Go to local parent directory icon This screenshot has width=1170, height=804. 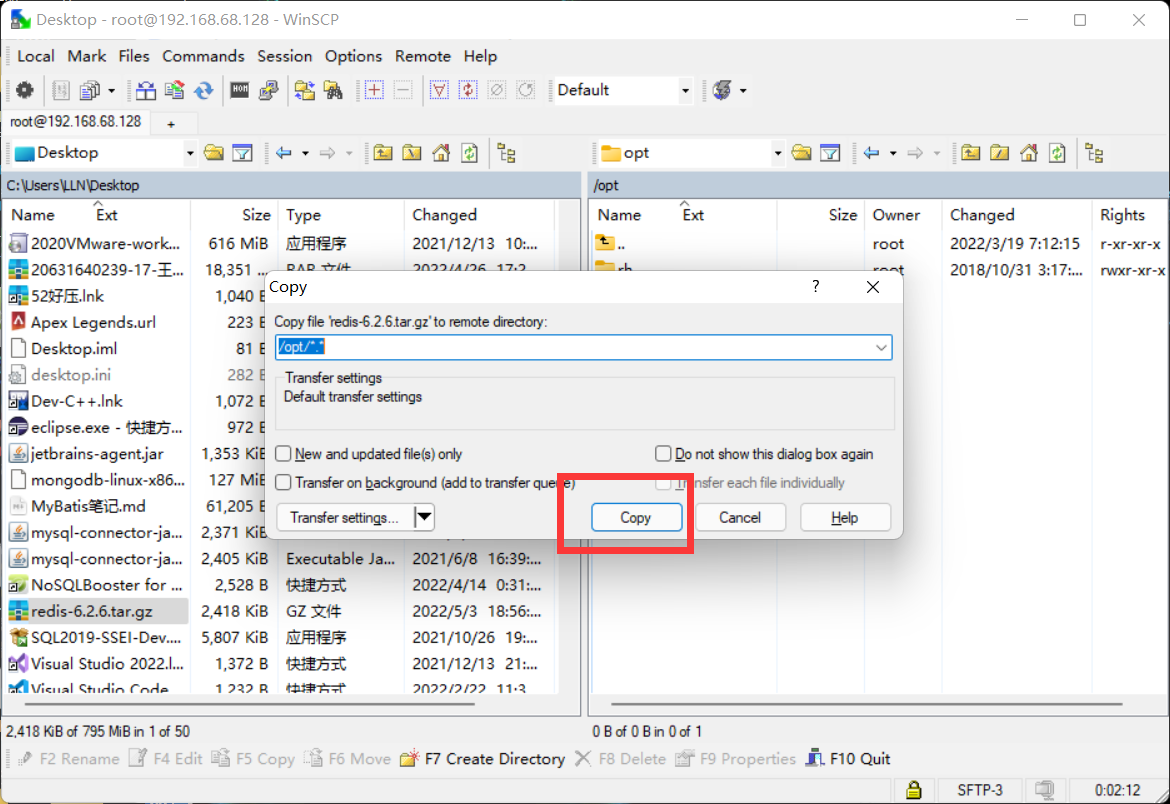coord(383,153)
